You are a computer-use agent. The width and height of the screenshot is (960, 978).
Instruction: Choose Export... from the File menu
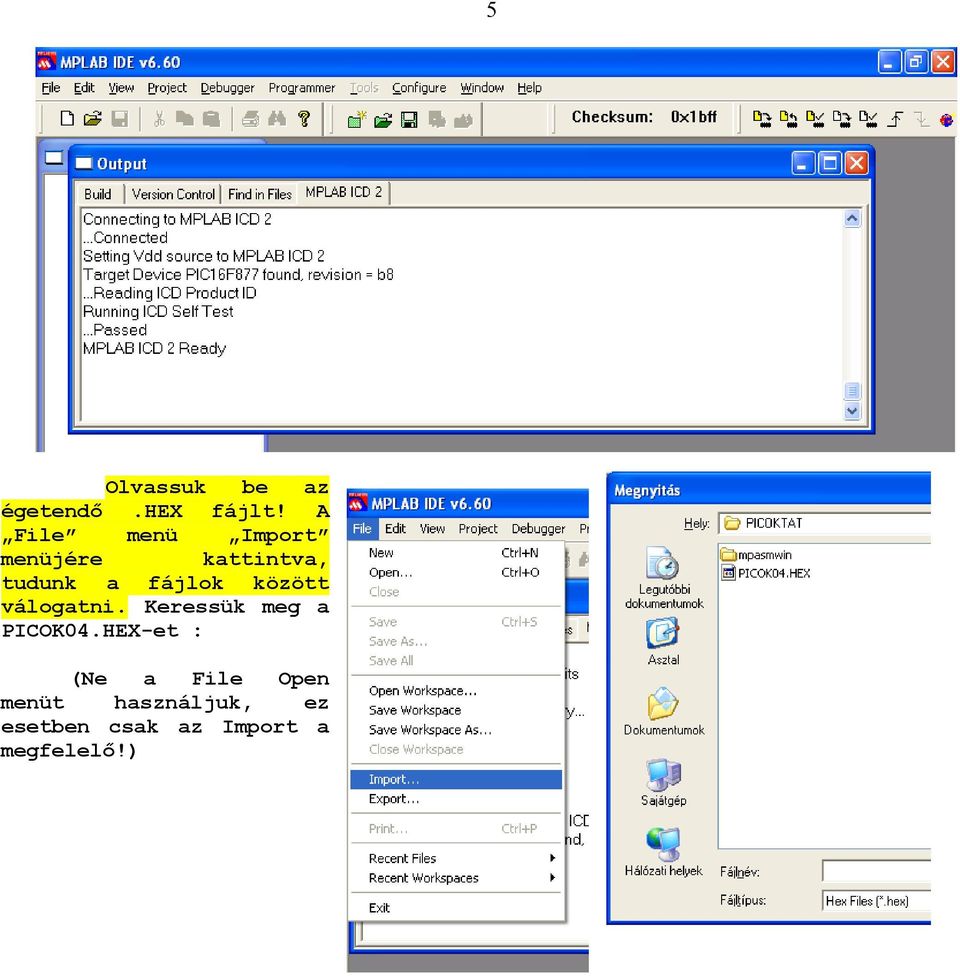(457, 798)
